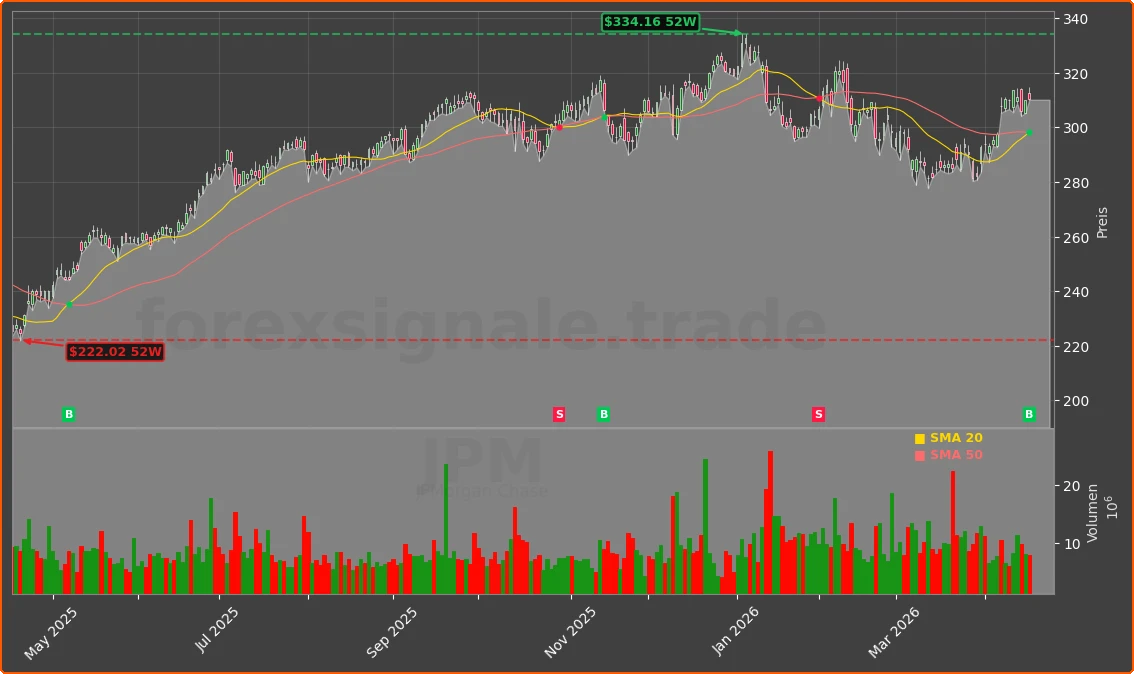Click the red SMA 50 legend square
Image resolution: width=1134 pixels, height=674 pixels.
[x=918, y=454]
